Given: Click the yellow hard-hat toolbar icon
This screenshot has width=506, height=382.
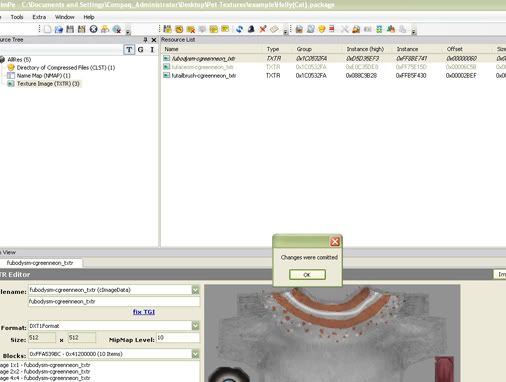Looking at the screenshot, I should (x=322, y=29).
